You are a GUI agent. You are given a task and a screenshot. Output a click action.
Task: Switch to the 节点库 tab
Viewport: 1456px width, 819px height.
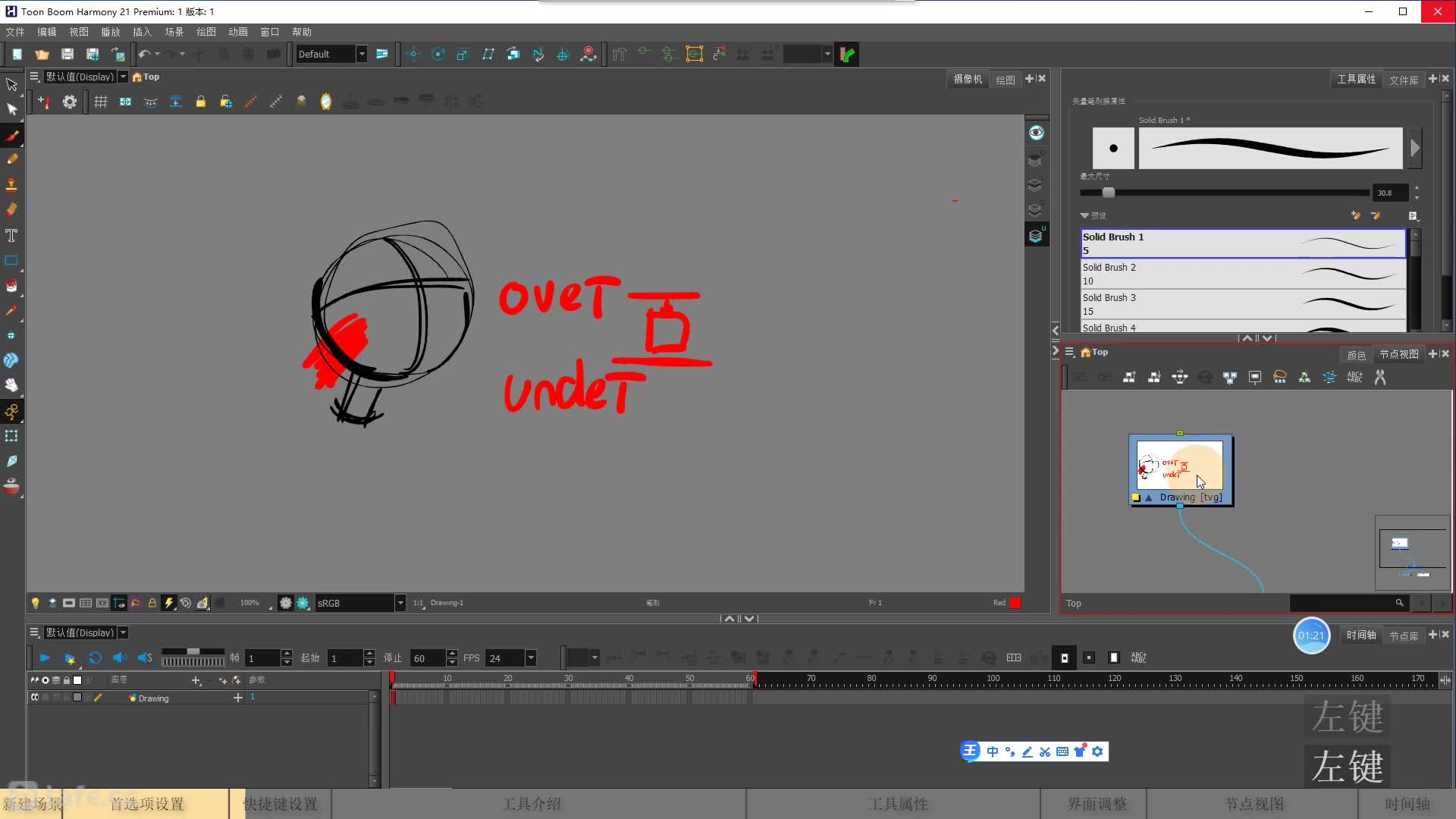coord(1404,635)
